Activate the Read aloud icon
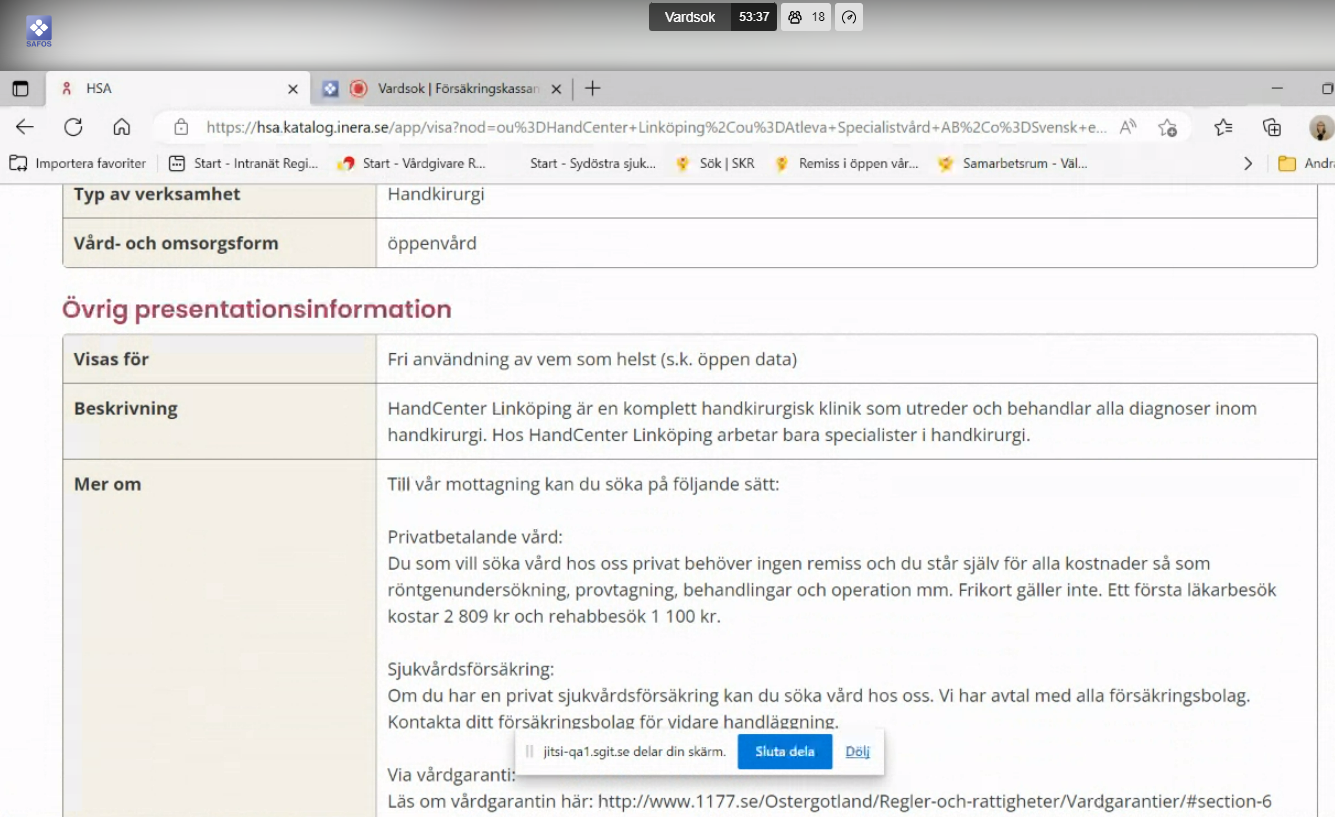Image resolution: width=1335 pixels, height=817 pixels. [x=1128, y=127]
